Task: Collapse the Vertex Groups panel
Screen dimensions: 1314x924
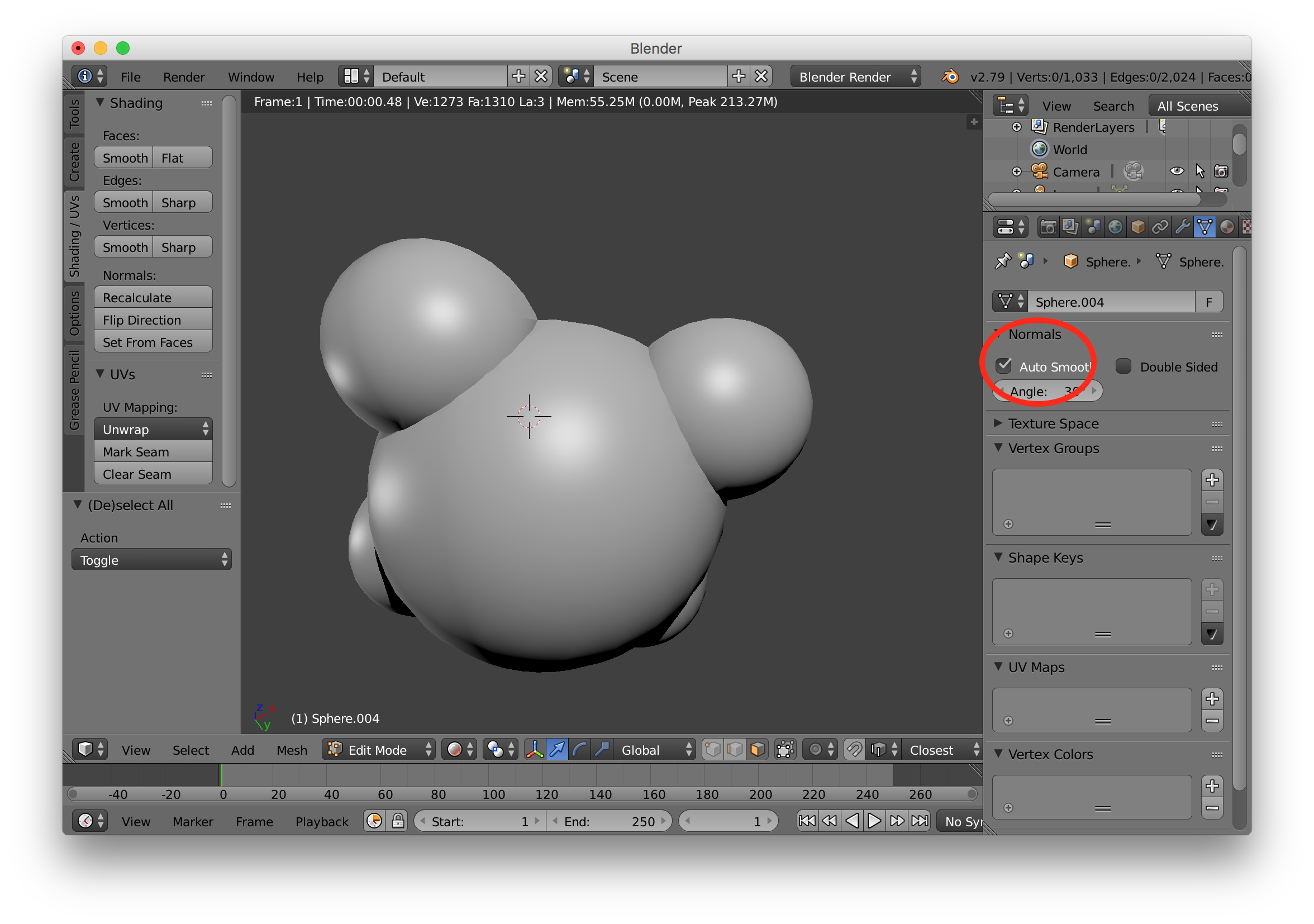Action: [998, 448]
